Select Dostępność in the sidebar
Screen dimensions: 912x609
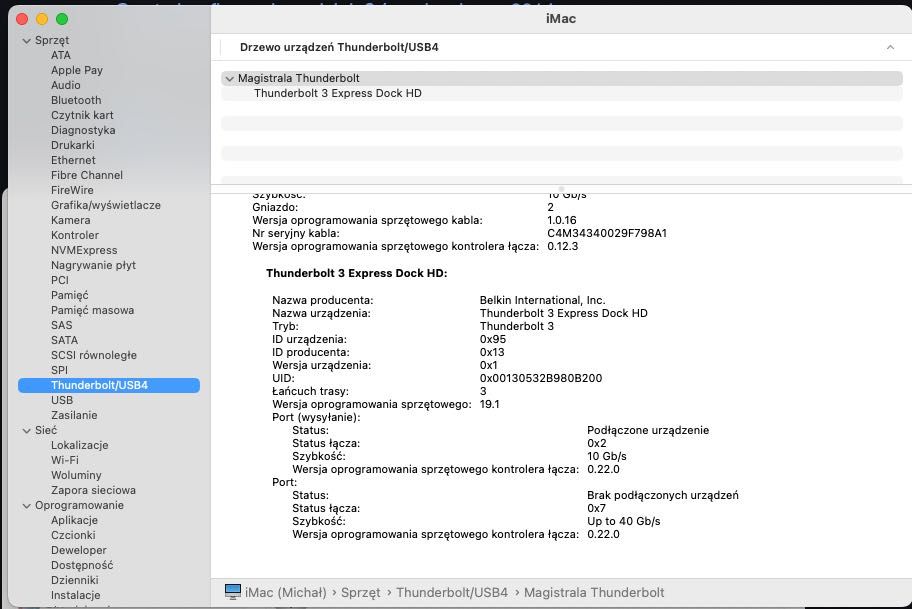(82, 565)
